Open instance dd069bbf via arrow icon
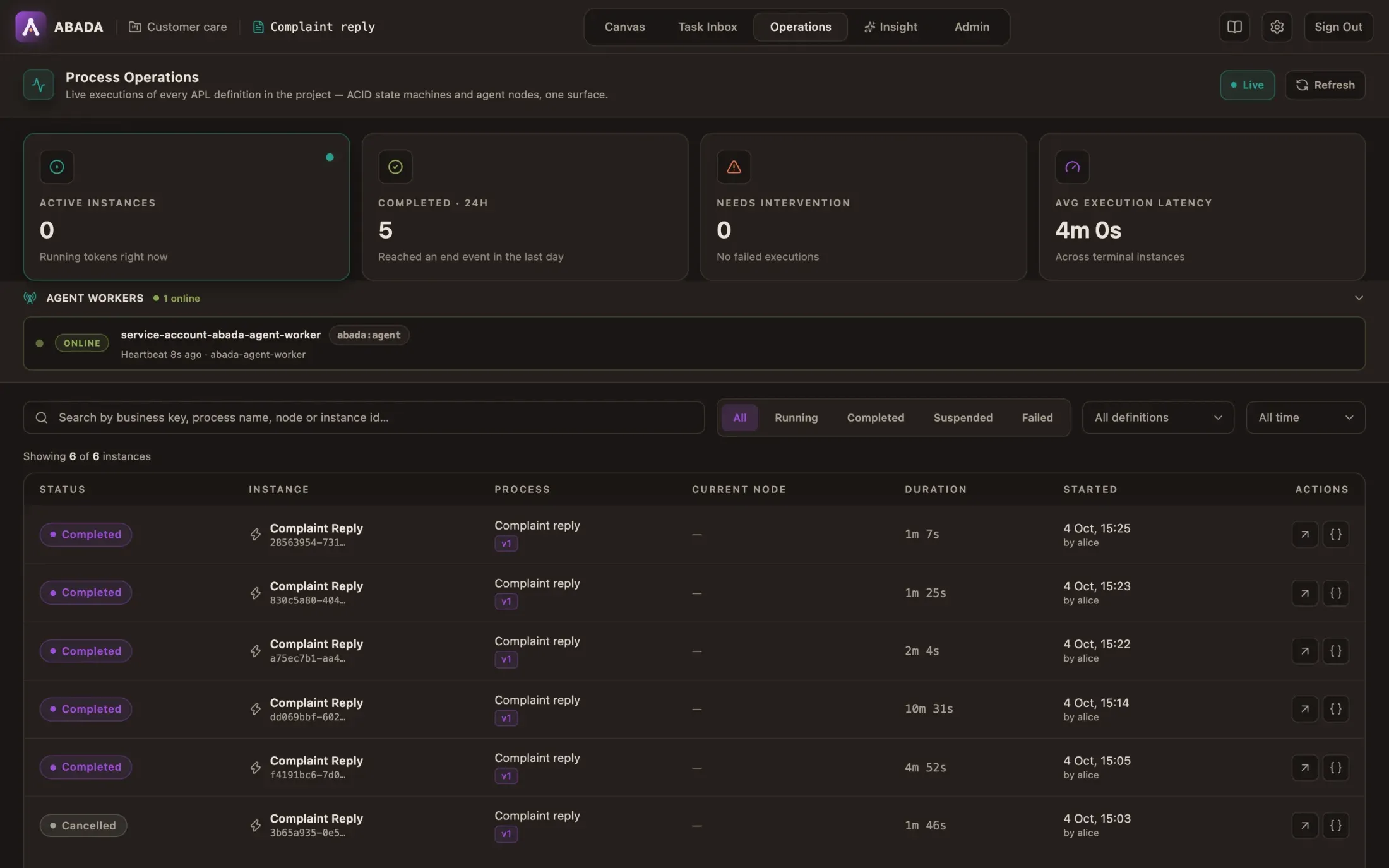1389x868 pixels. [x=1304, y=709]
